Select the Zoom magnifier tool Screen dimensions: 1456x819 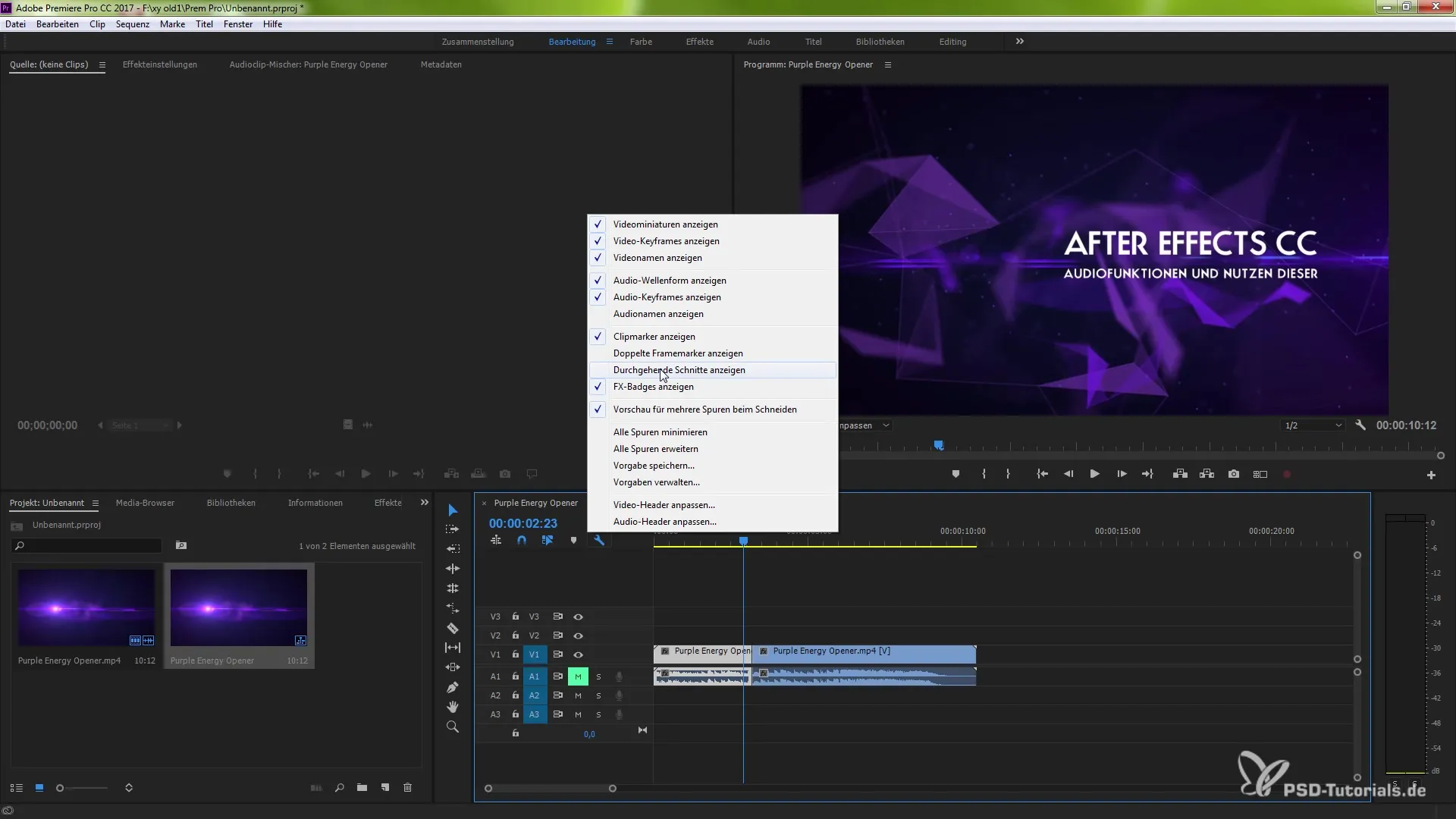(x=453, y=726)
